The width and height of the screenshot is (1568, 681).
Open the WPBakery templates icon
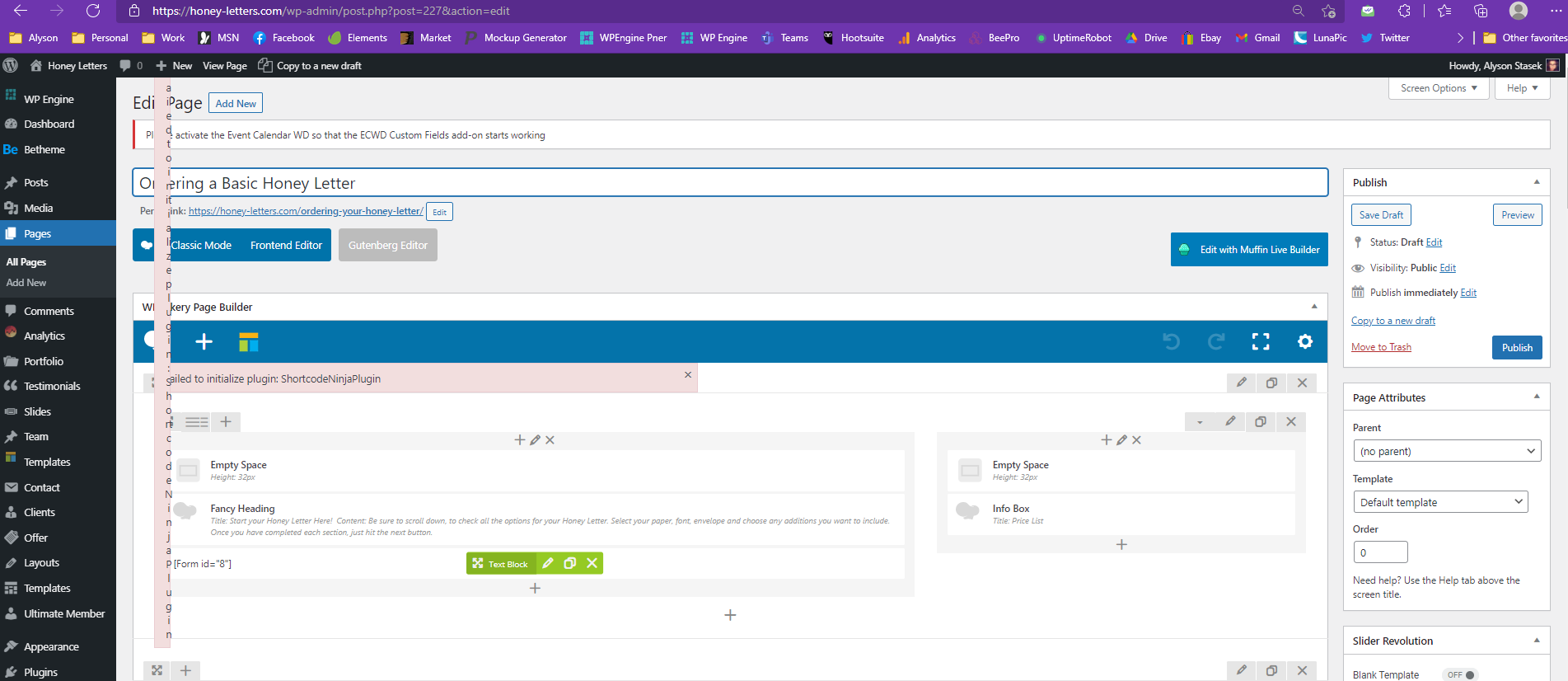tap(248, 341)
